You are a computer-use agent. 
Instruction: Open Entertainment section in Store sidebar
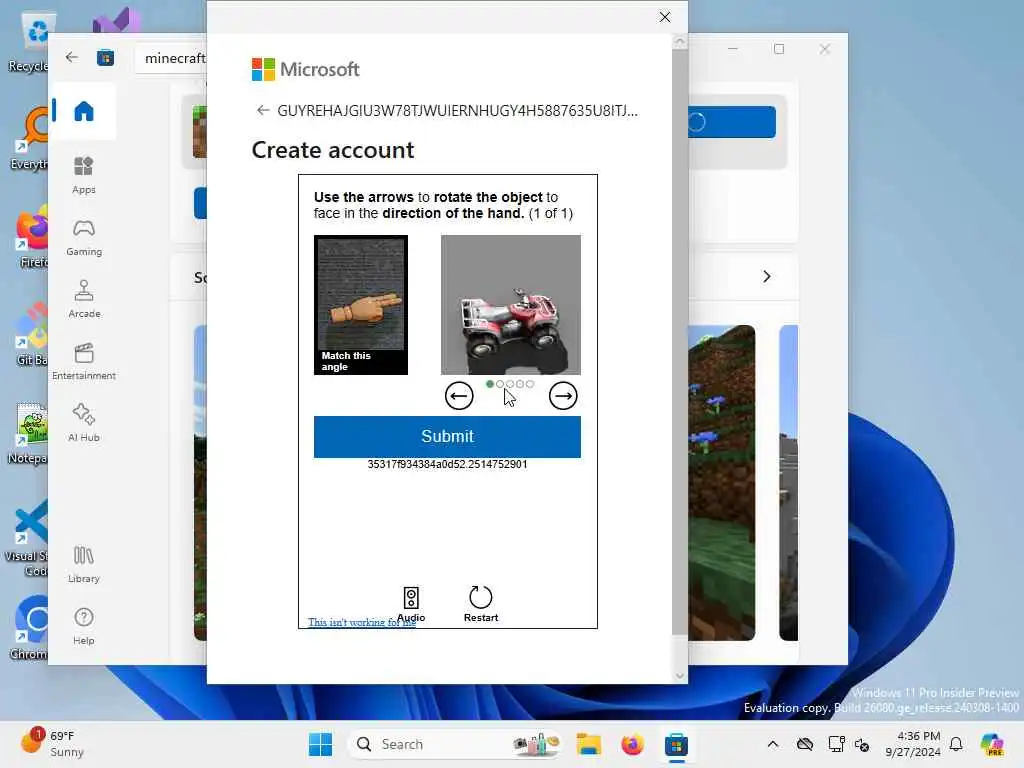(84, 361)
